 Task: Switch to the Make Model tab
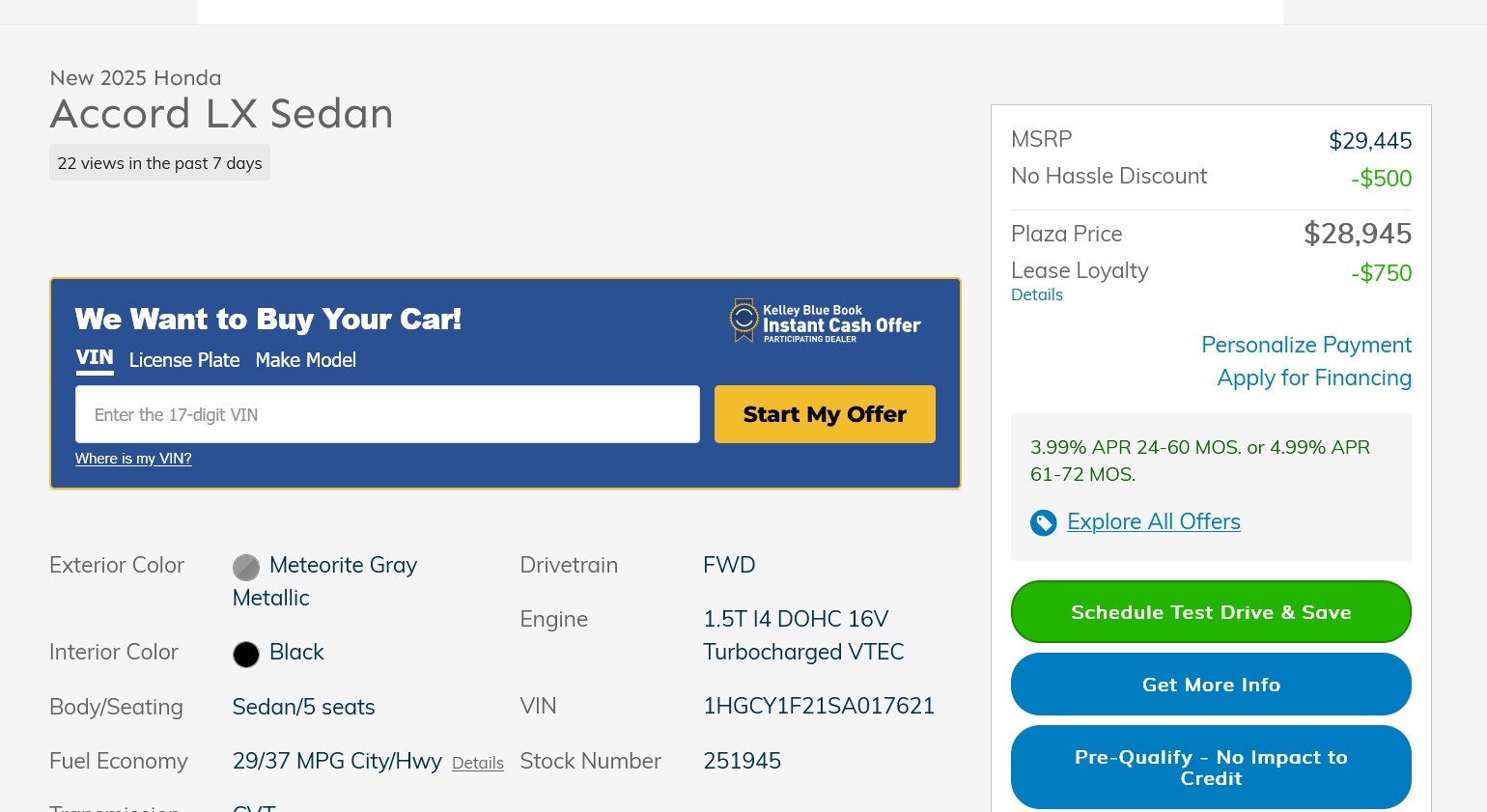coord(306,360)
